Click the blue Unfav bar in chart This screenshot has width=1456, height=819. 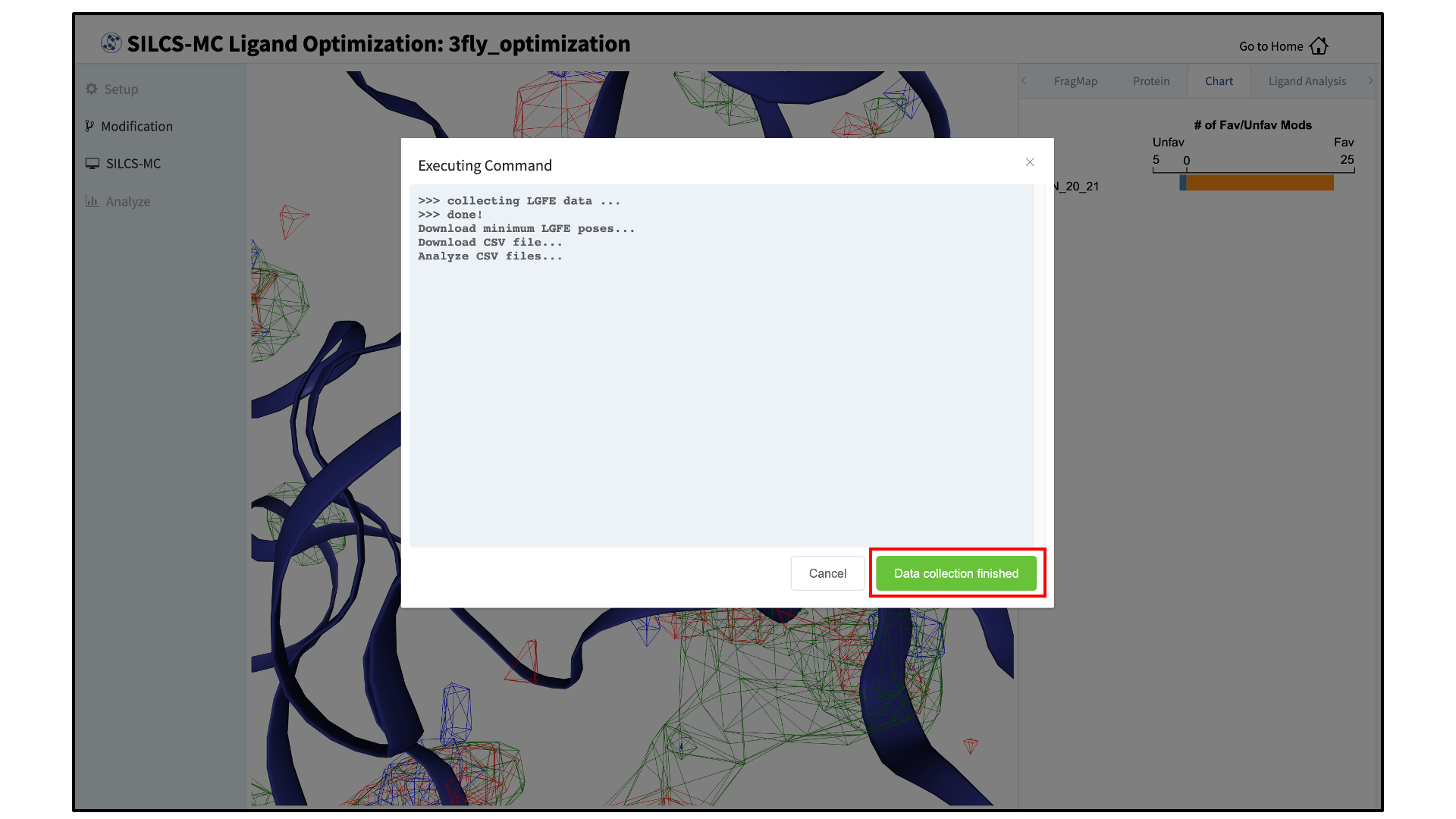click(x=1183, y=183)
